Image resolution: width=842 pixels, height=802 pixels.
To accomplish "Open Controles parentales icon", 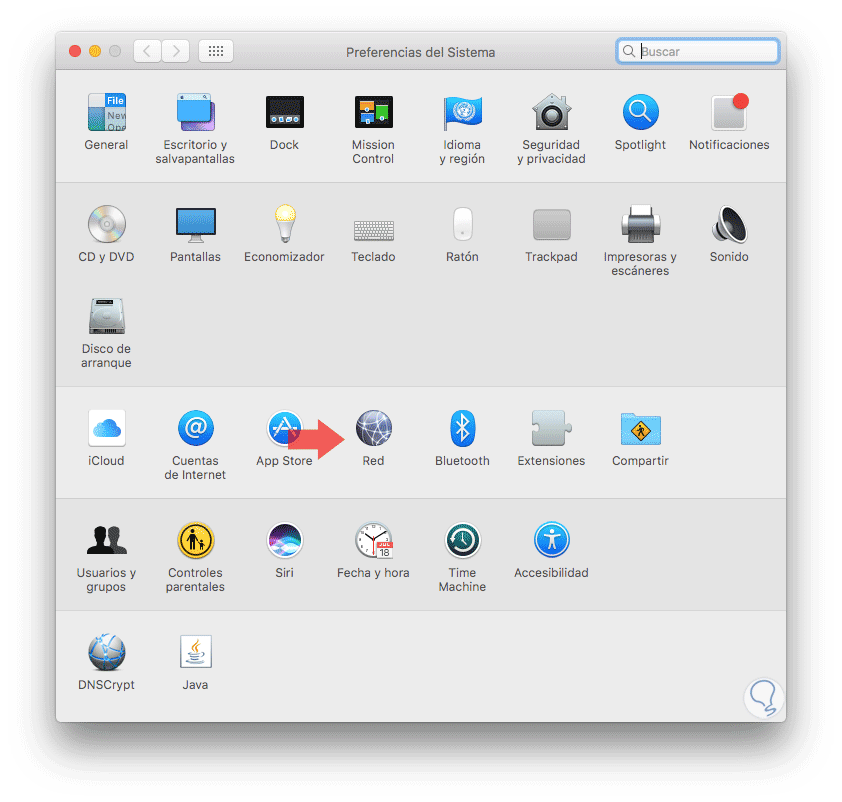I will click(x=195, y=540).
